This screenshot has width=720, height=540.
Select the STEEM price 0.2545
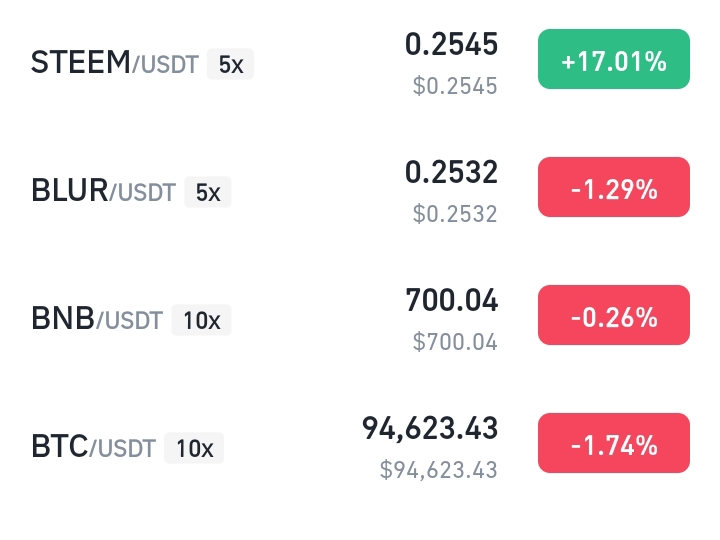pyautogui.click(x=450, y=44)
